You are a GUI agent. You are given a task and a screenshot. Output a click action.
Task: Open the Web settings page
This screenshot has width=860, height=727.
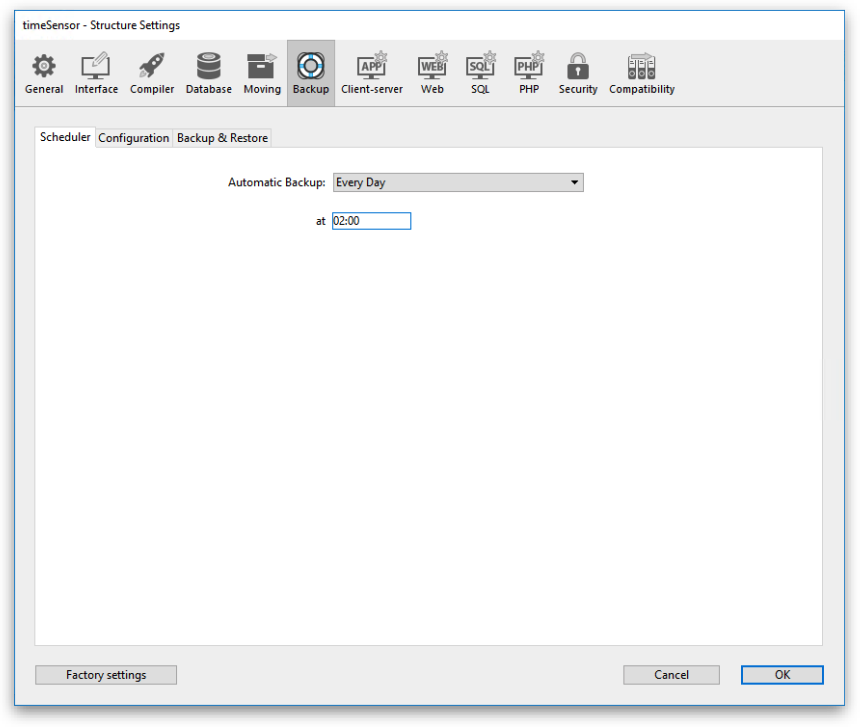[x=432, y=73]
